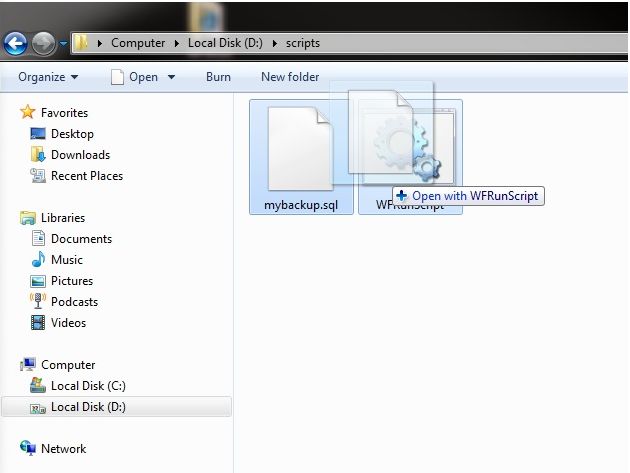
Task: Click the Open toolbar button
Action: point(143,77)
